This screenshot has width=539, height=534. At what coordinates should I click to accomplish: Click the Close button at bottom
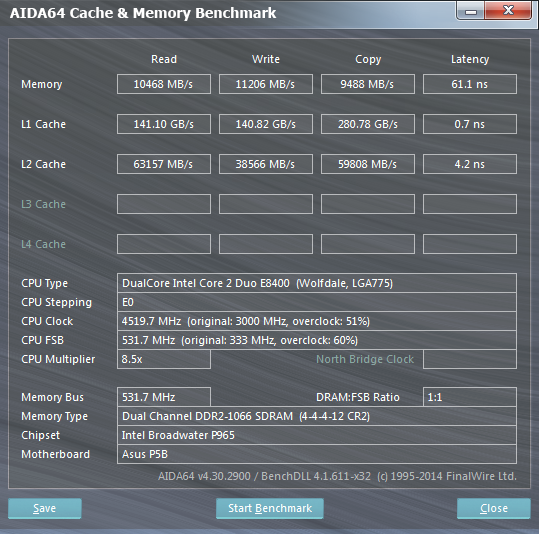point(494,508)
